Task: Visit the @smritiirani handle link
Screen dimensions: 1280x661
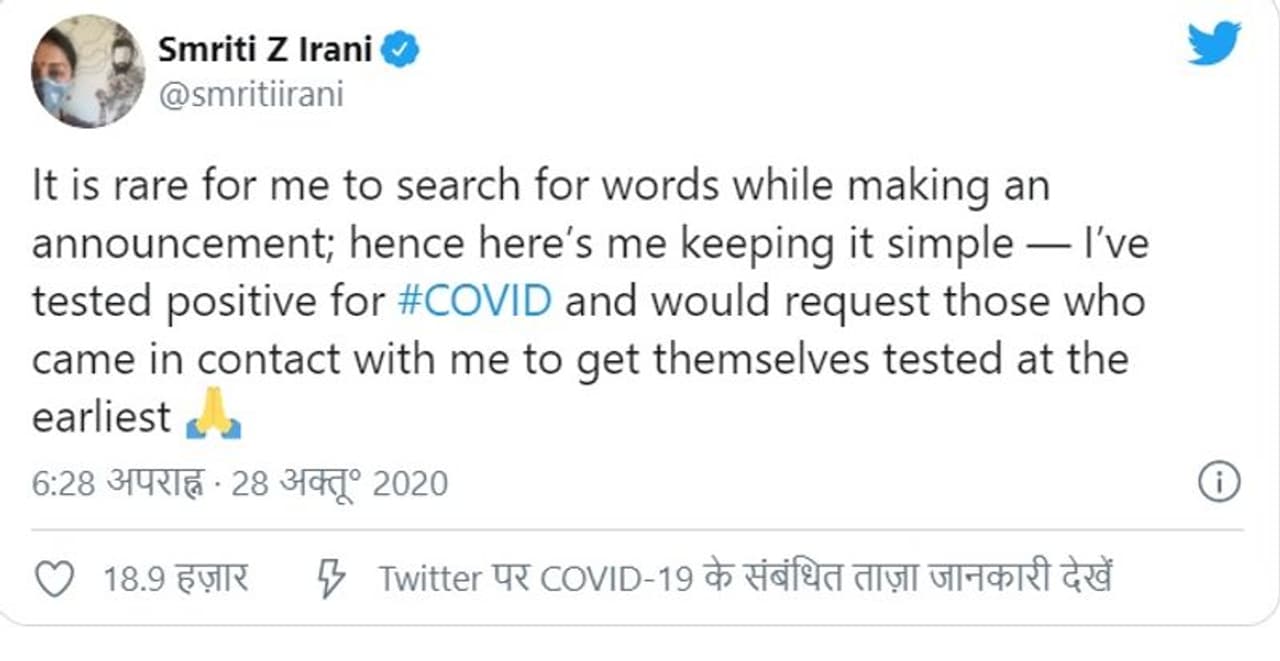Action: tap(250, 97)
